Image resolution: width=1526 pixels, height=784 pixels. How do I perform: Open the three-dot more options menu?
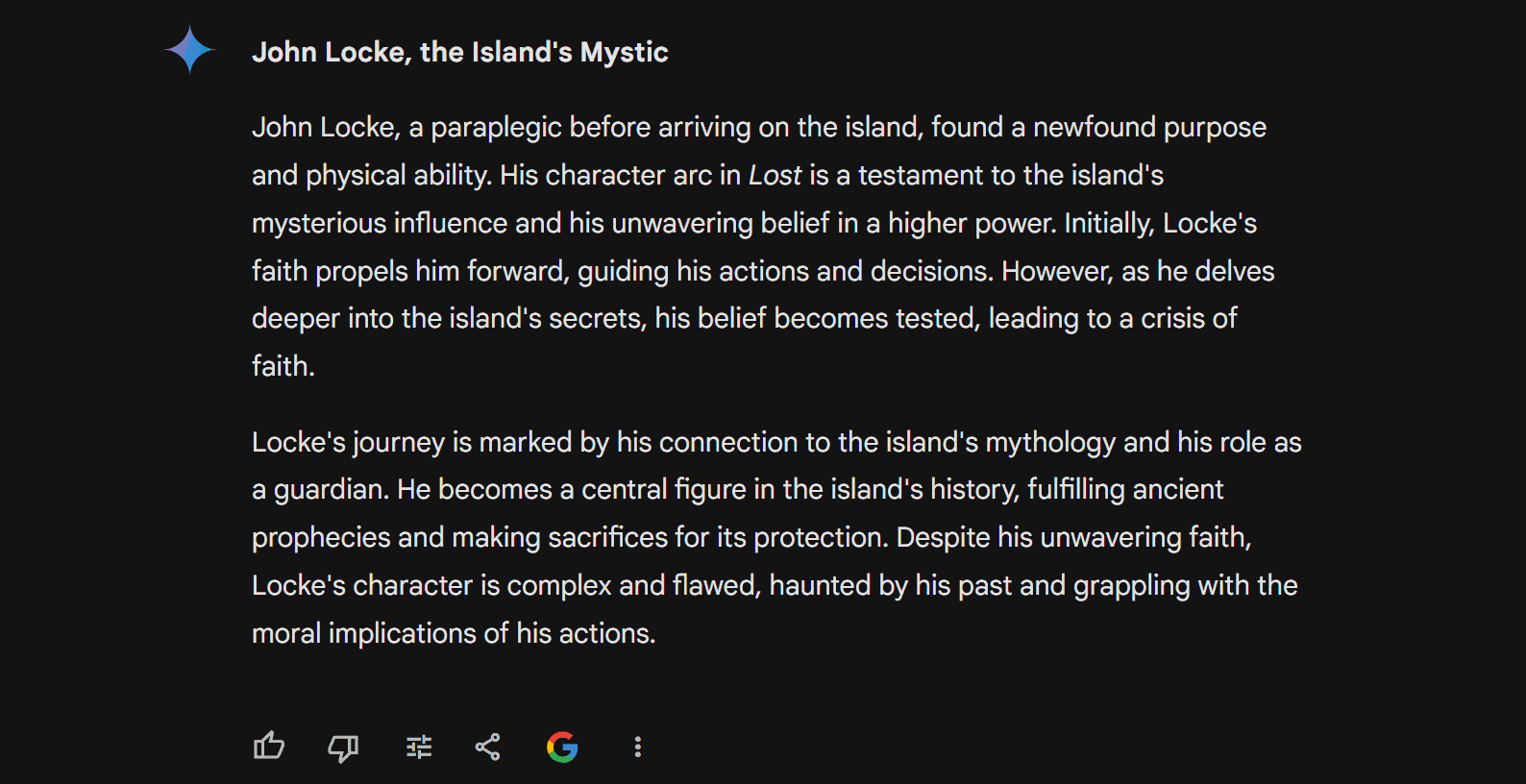637,747
